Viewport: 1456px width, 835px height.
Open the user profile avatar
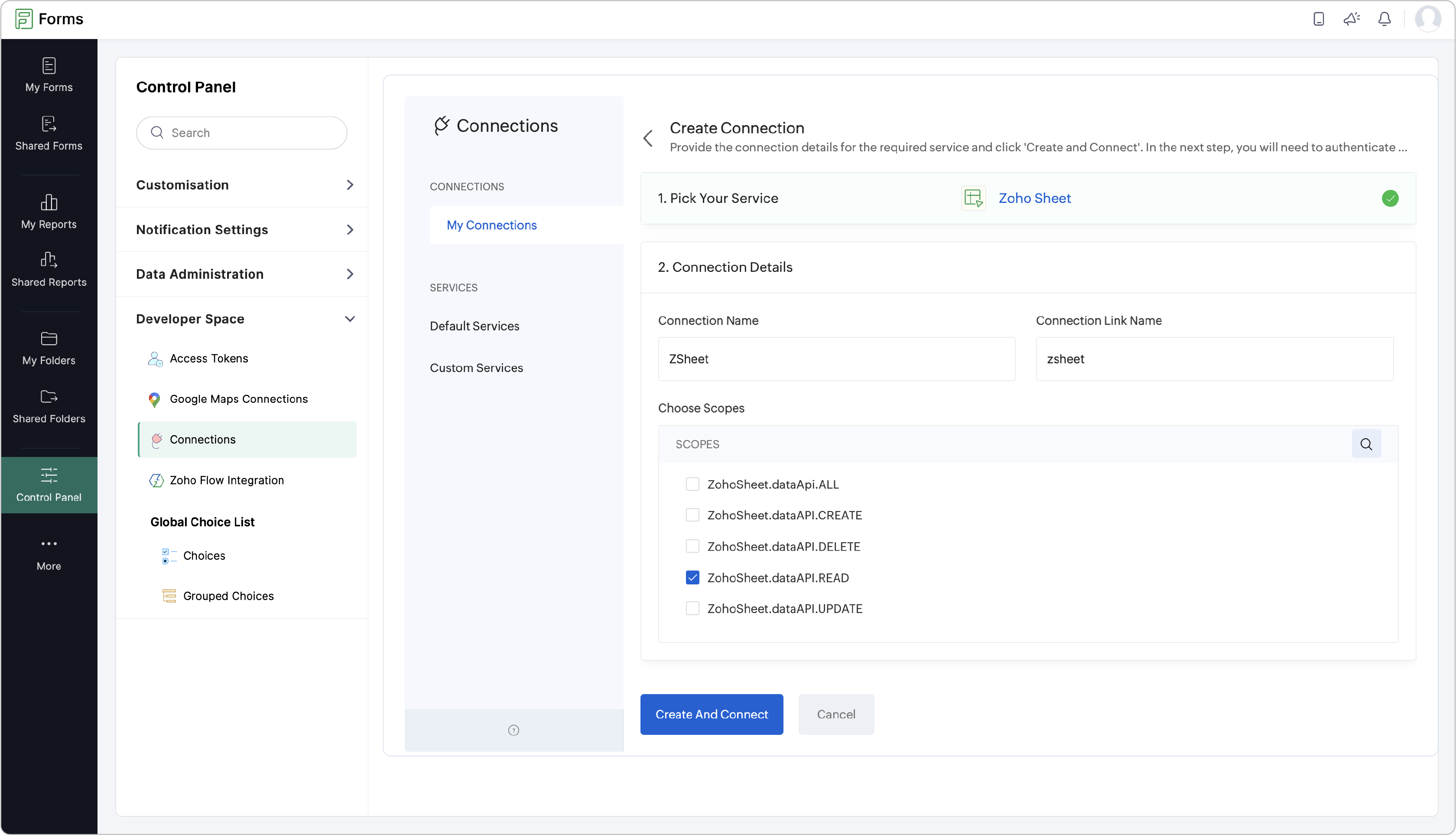coord(1427,19)
